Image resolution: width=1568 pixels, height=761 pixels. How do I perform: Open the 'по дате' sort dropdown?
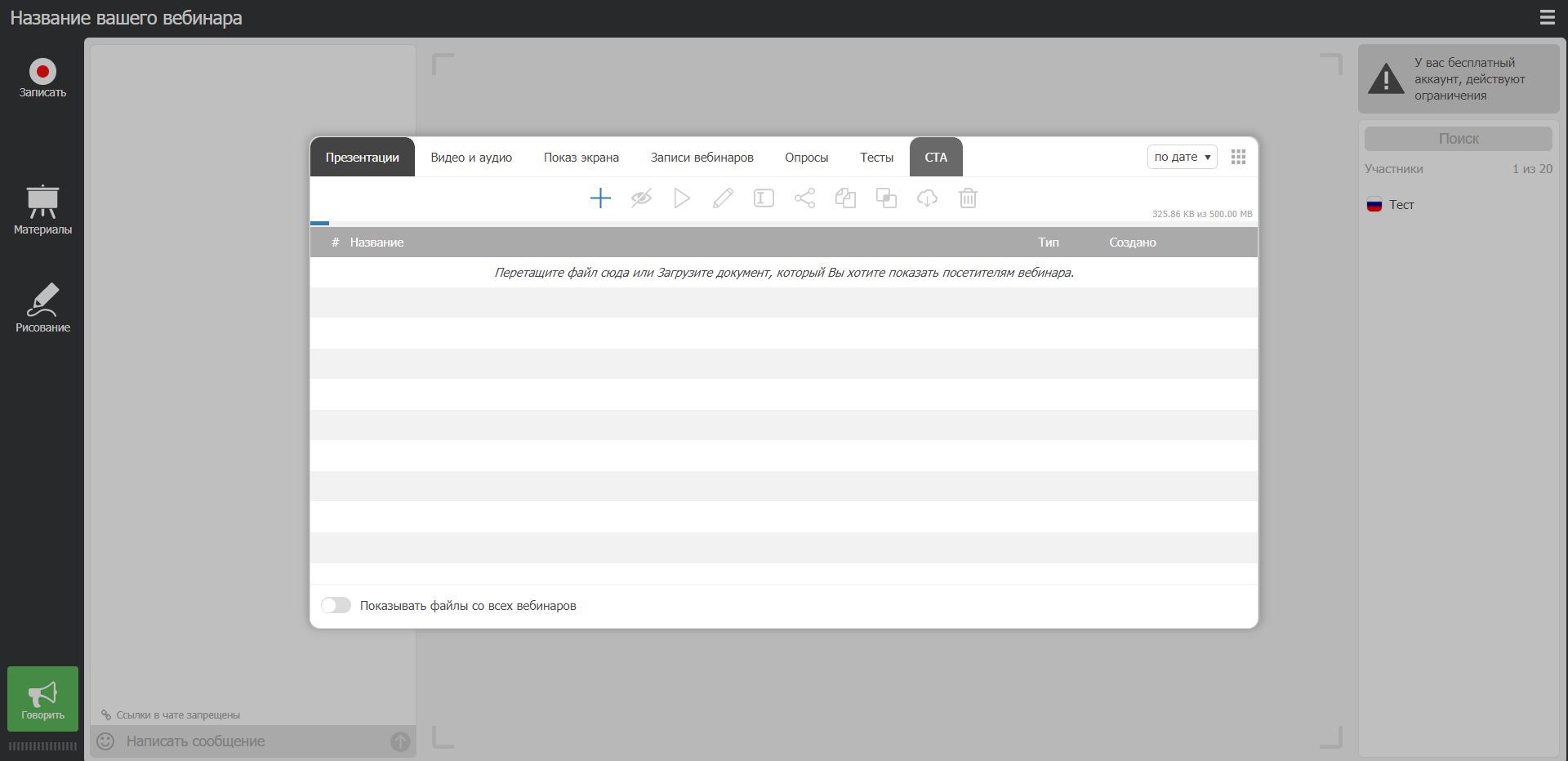(1182, 157)
